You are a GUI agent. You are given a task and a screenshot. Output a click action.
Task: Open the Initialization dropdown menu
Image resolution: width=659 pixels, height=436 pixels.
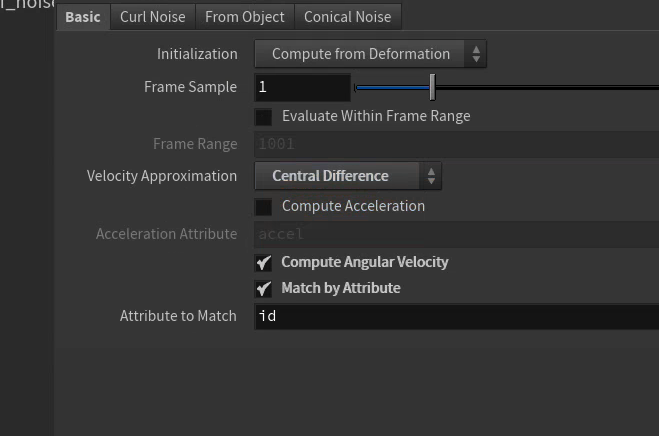(370, 54)
